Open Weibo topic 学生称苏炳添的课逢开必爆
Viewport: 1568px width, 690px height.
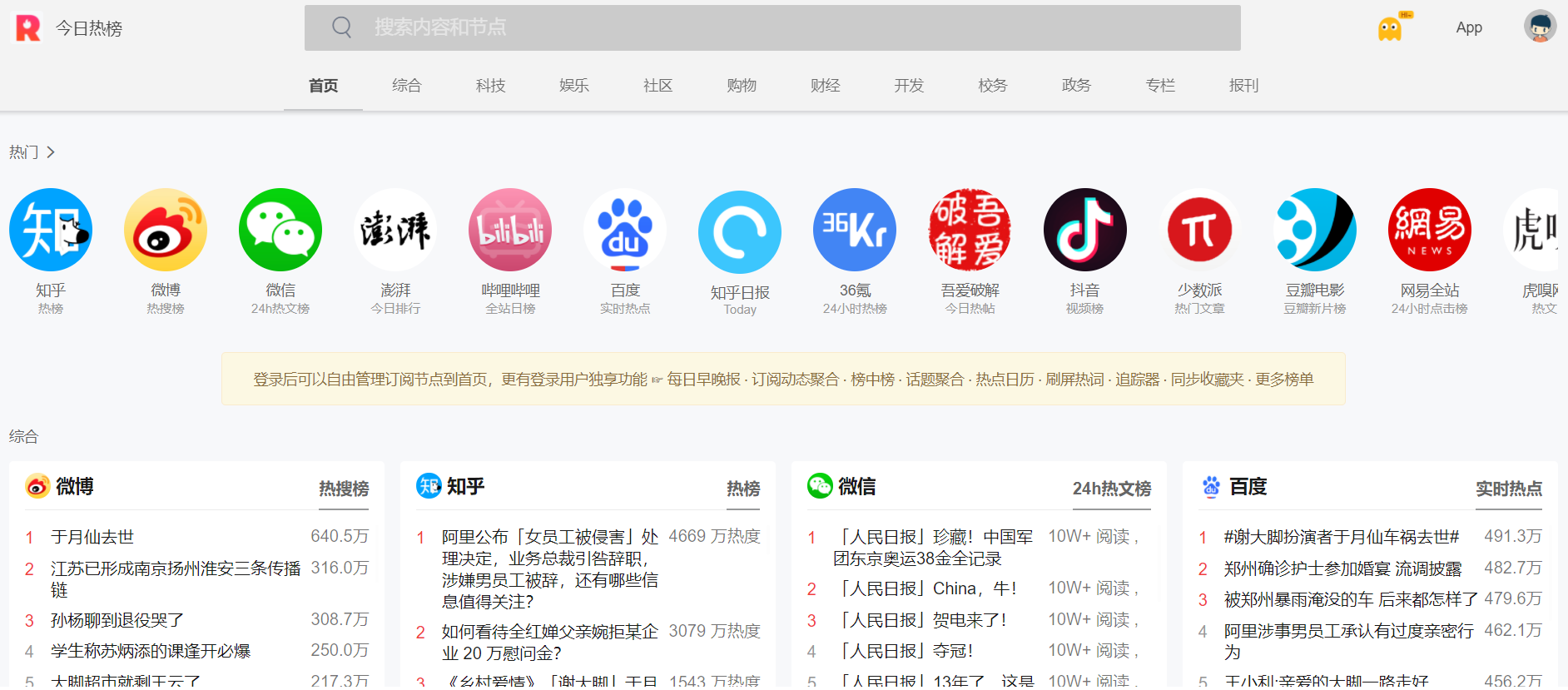coord(151,651)
